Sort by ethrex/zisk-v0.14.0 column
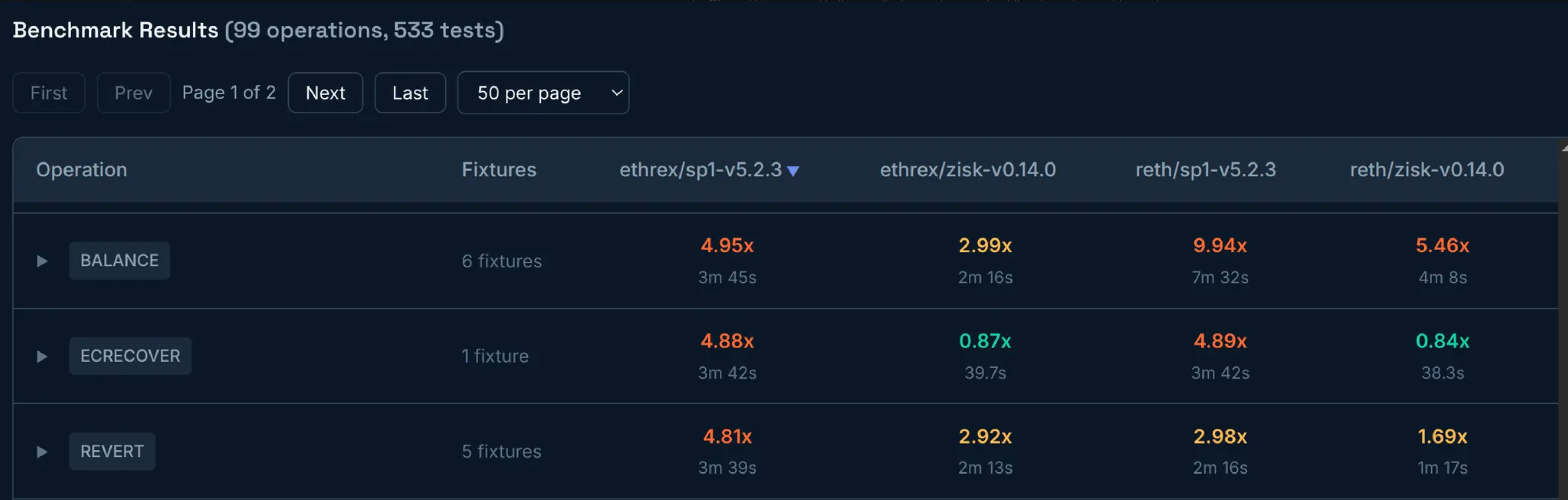 (967, 170)
